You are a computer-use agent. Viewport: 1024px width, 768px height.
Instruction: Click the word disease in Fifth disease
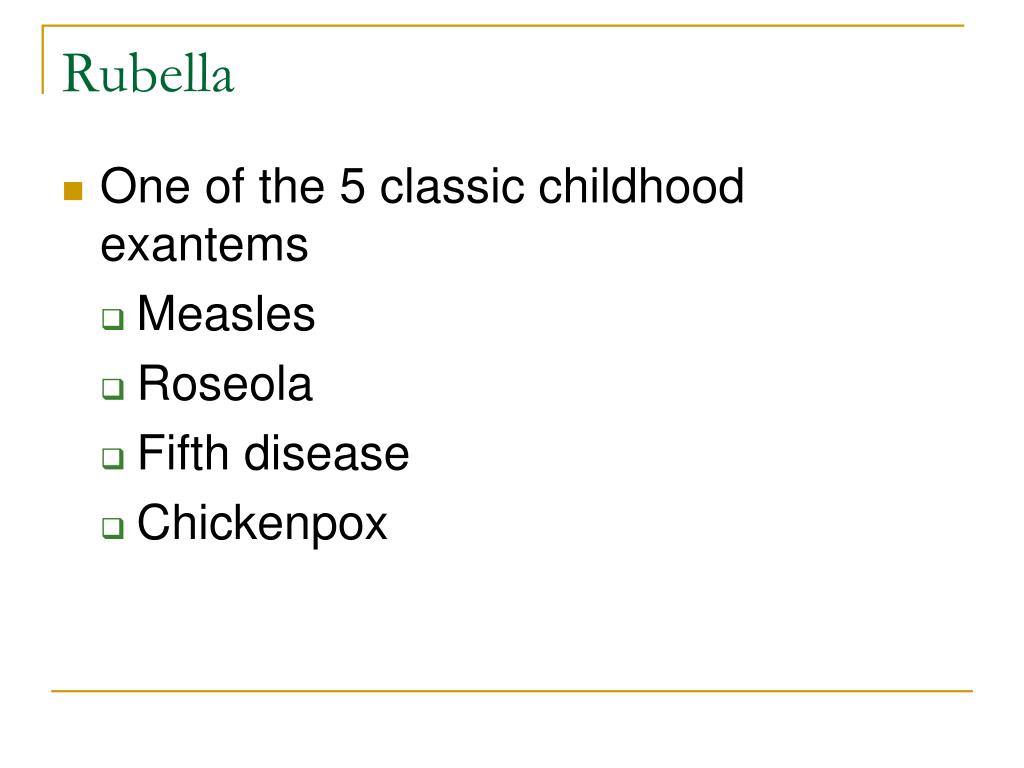(x=327, y=453)
